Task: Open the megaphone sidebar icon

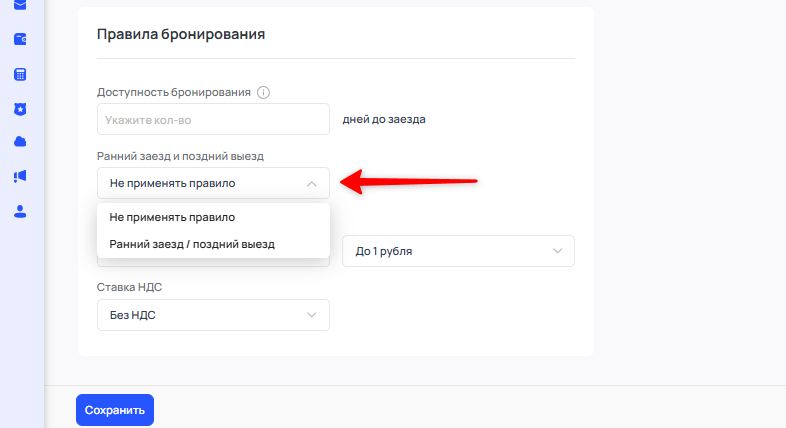Action: pos(20,176)
